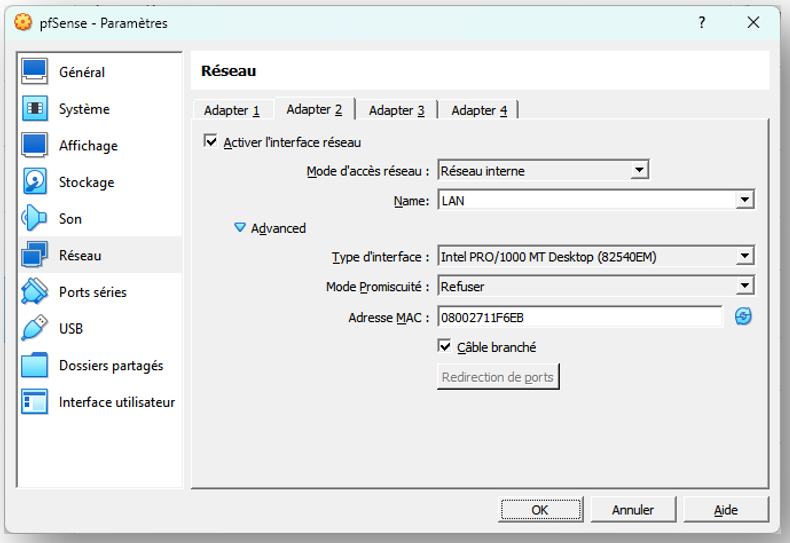The height and width of the screenshot is (543, 790).
Task: Uncheck Activer l'interface réseau
Action: [211, 142]
